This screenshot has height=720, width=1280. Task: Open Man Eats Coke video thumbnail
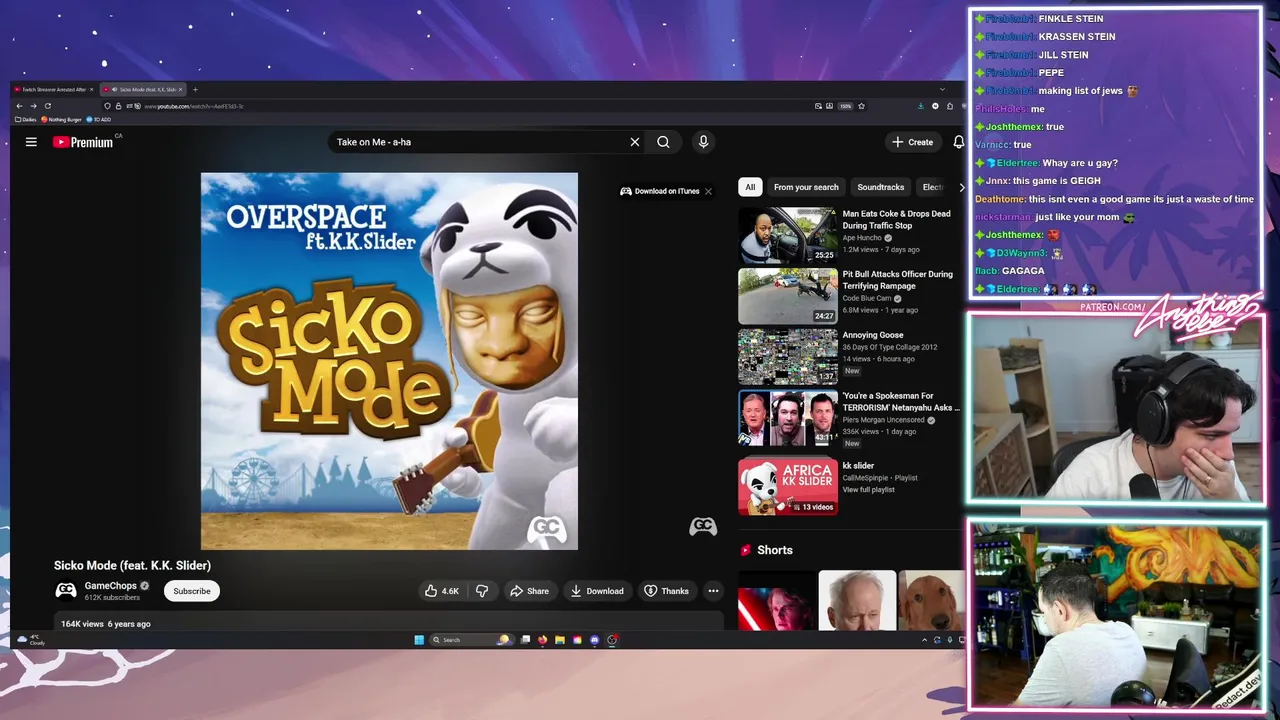tap(788, 235)
